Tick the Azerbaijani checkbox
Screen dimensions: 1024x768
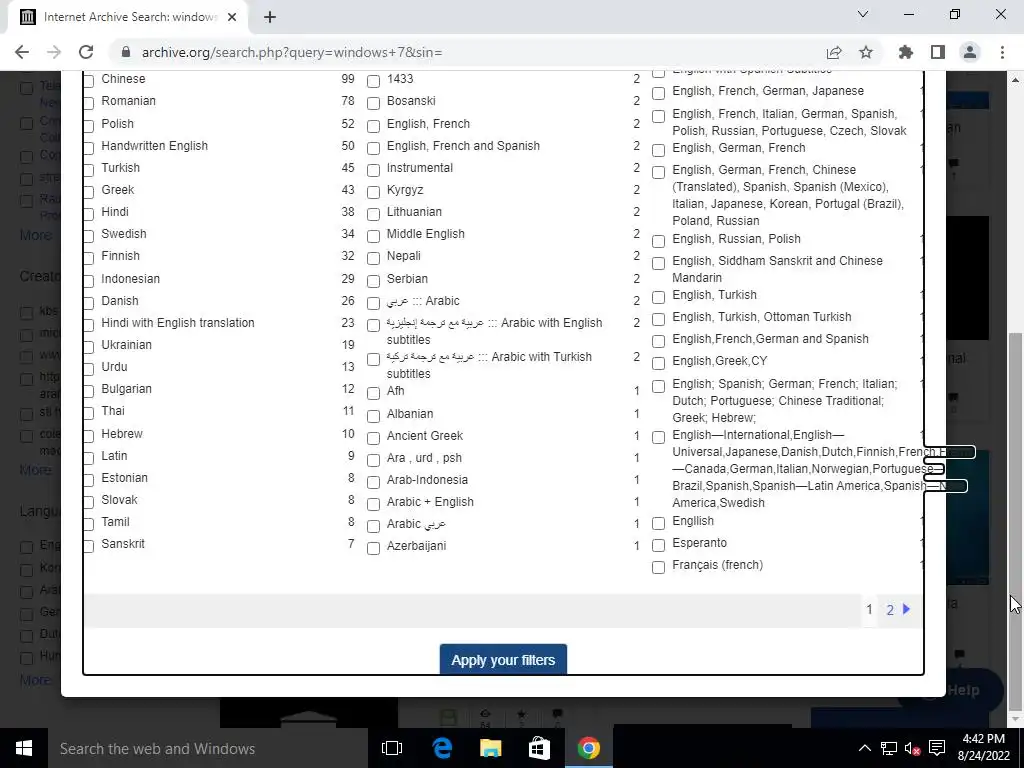pos(374,548)
